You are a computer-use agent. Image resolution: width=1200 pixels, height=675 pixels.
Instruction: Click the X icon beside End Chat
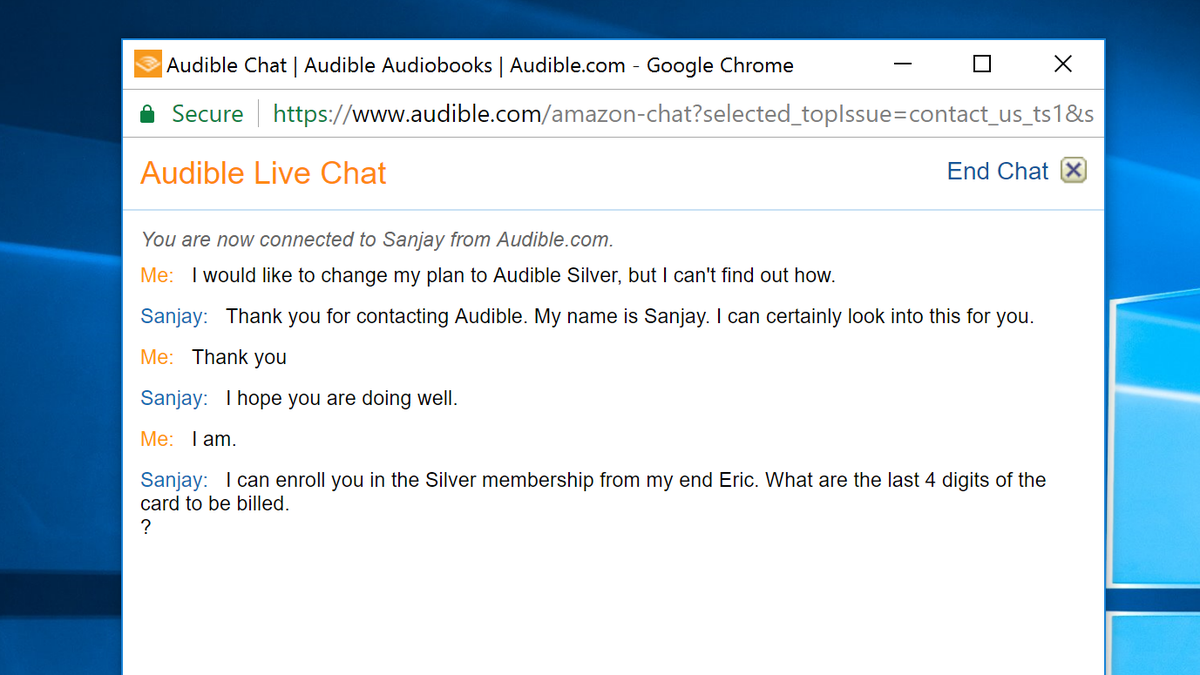(1073, 171)
